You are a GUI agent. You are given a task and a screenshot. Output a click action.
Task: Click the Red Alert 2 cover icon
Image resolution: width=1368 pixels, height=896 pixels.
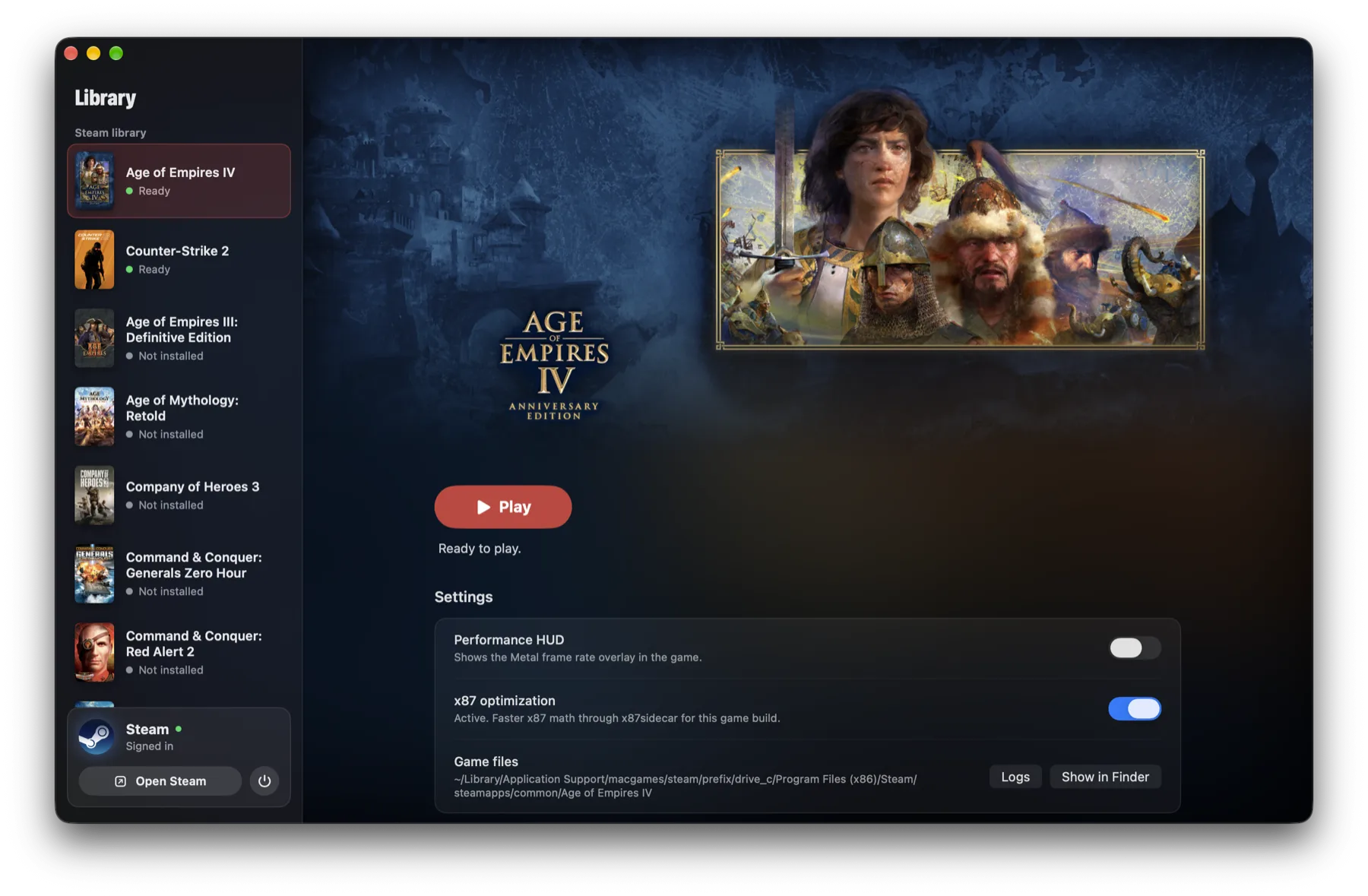point(94,652)
